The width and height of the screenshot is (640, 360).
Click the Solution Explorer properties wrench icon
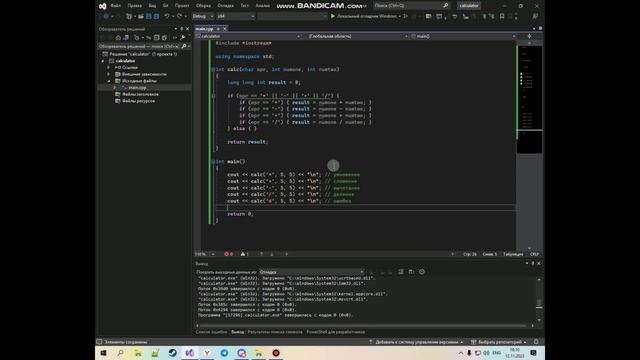[182, 38]
